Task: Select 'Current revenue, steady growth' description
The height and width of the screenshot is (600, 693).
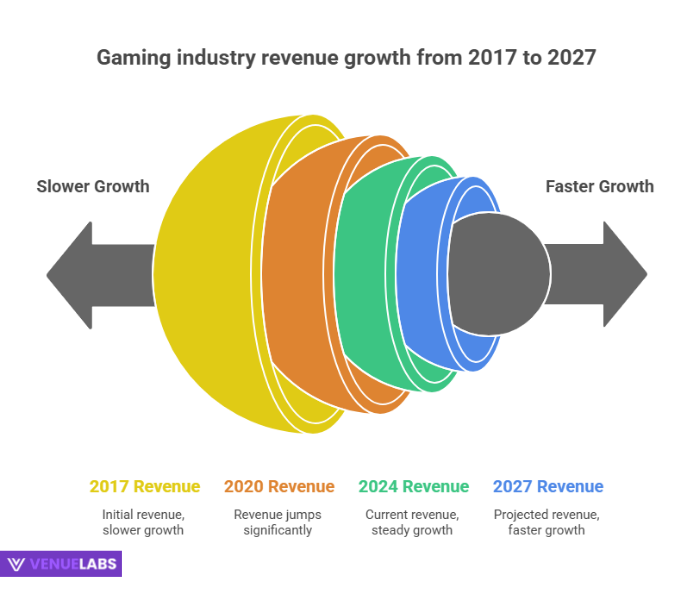Action: pos(413,522)
